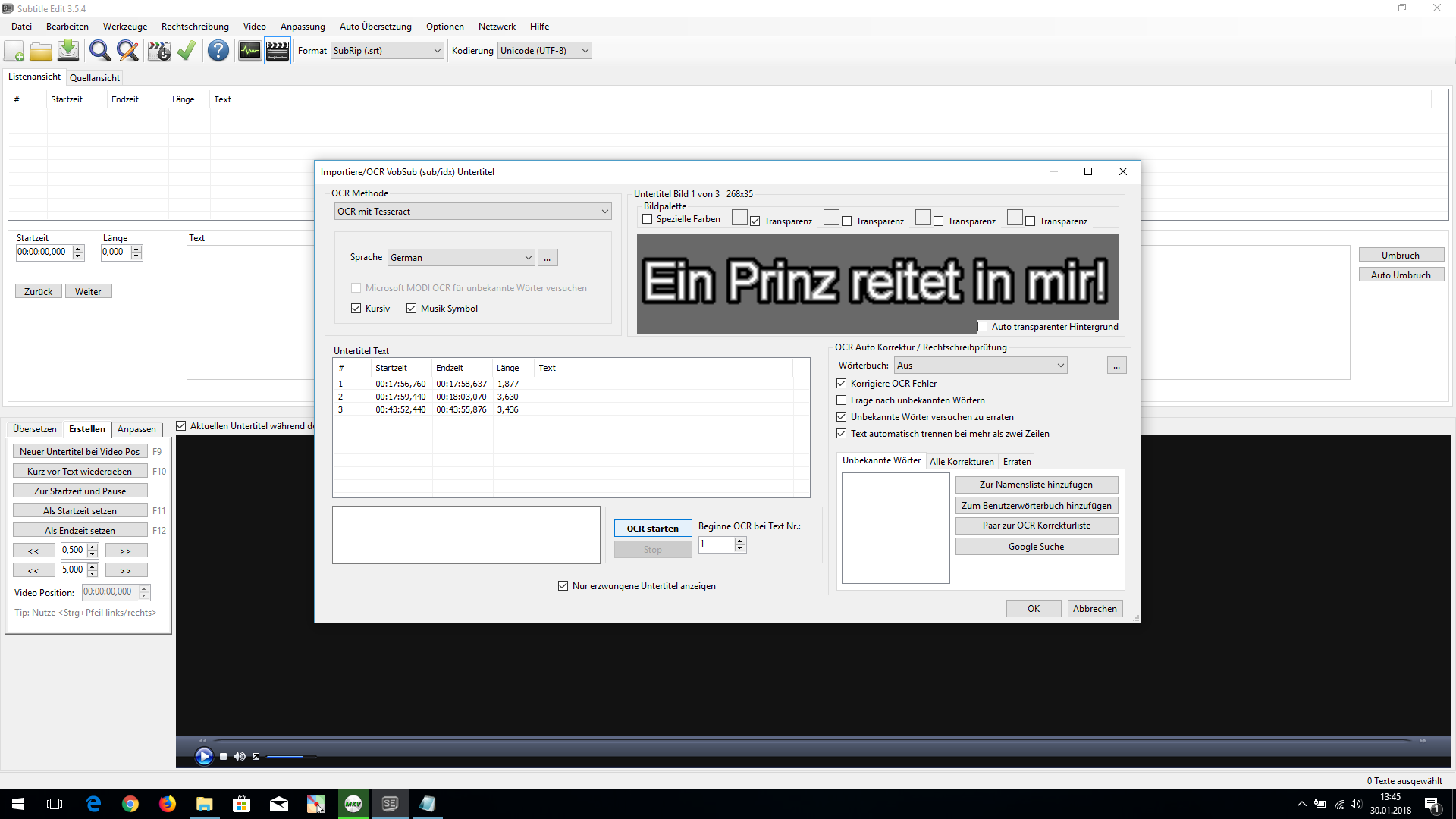The width and height of the screenshot is (1456, 819).
Task: Click the save subtitle download icon
Action: [x=68, y=51]
